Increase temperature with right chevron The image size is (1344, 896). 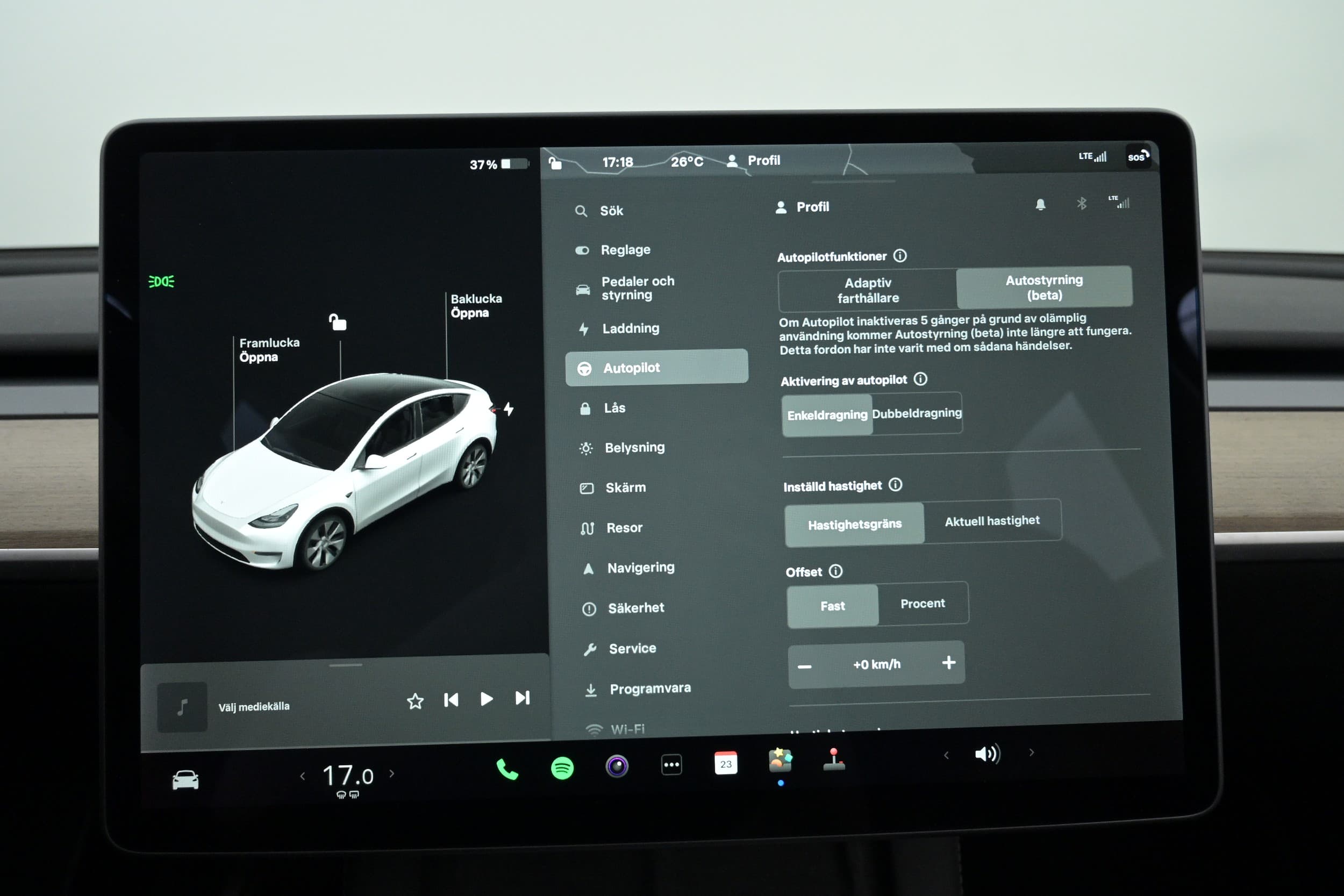pyautogui.click(x=392, y=773)
